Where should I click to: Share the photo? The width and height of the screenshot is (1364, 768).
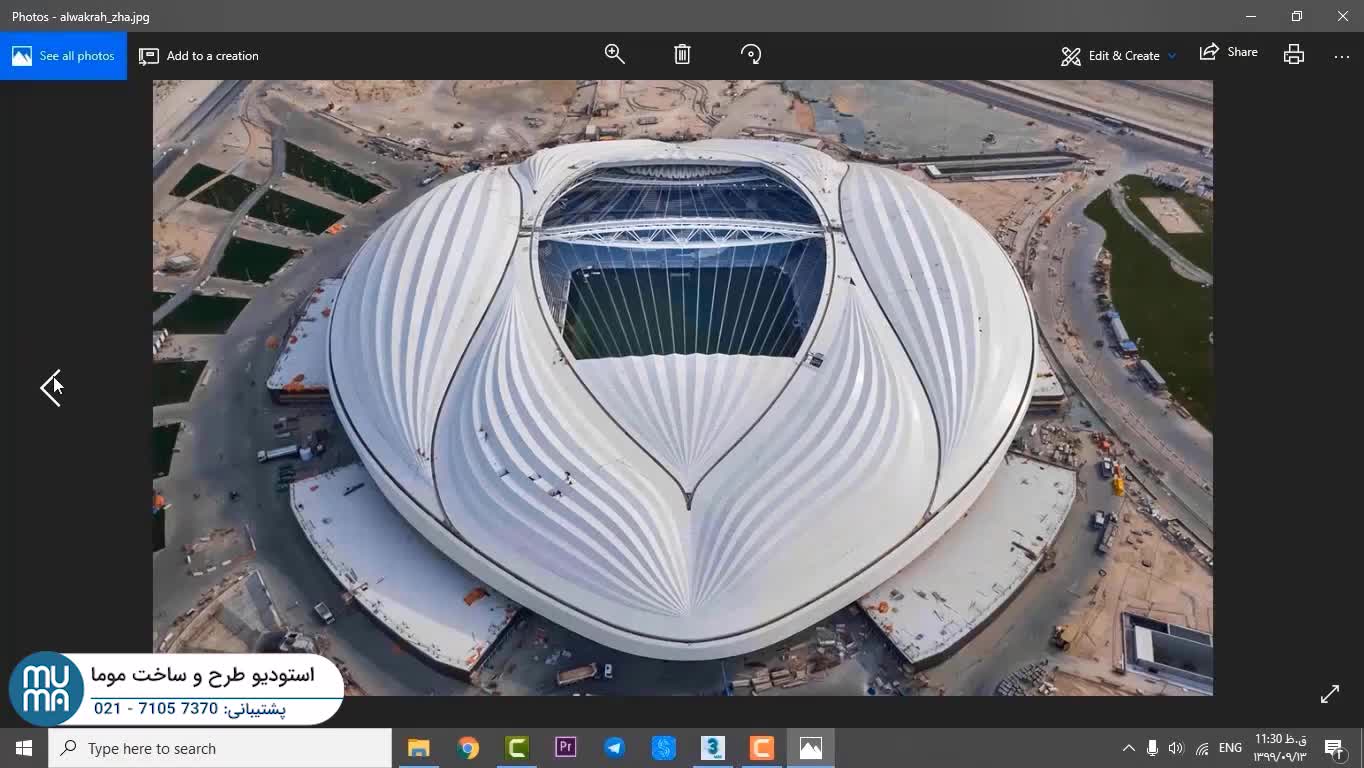1229,53
